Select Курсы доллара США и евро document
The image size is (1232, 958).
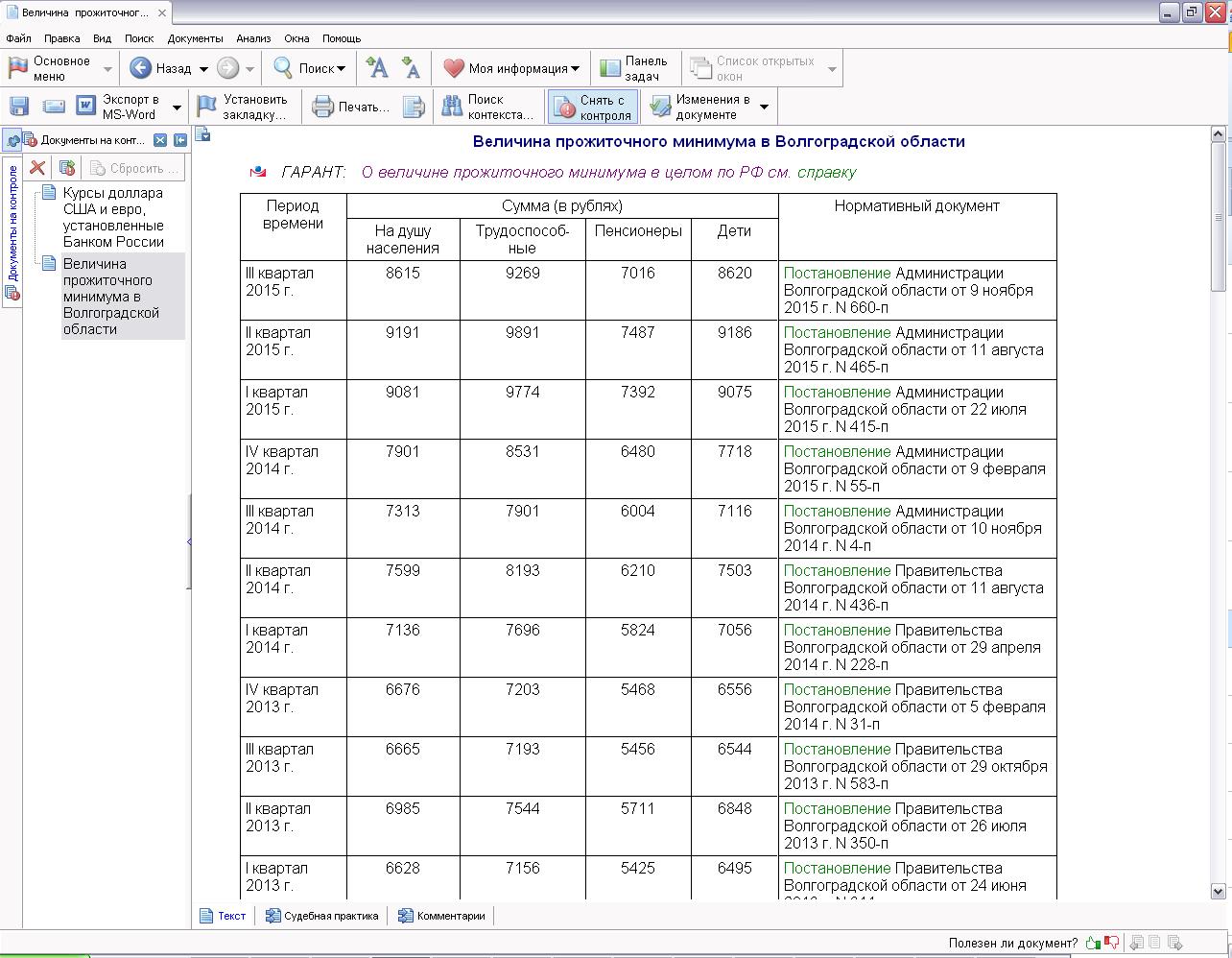pos(113,217)
